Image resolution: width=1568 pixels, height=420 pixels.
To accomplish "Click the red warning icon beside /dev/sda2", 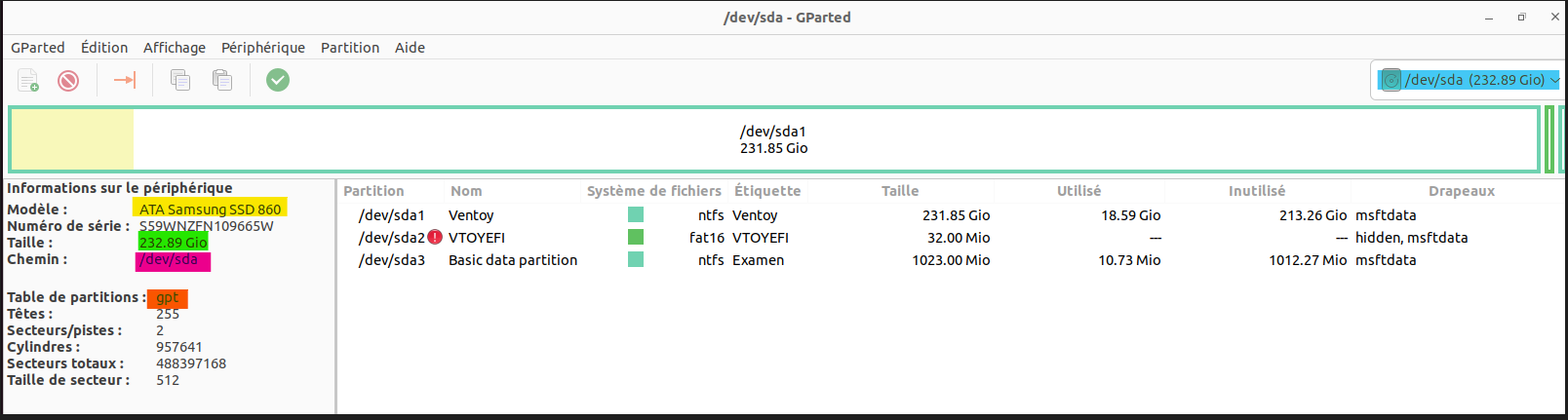I will pos(435,237).
